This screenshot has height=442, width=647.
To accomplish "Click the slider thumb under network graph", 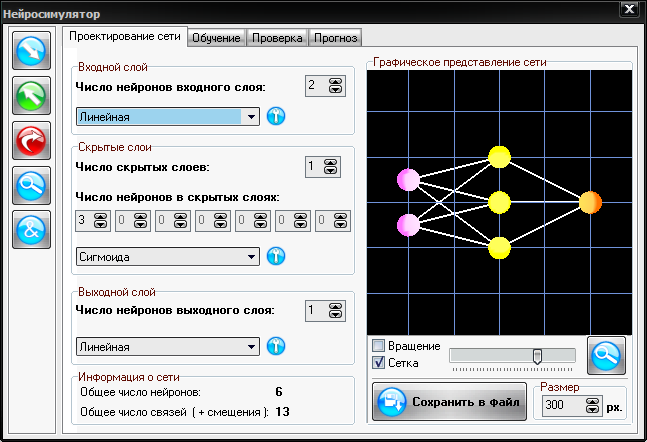I will point(537,356).
